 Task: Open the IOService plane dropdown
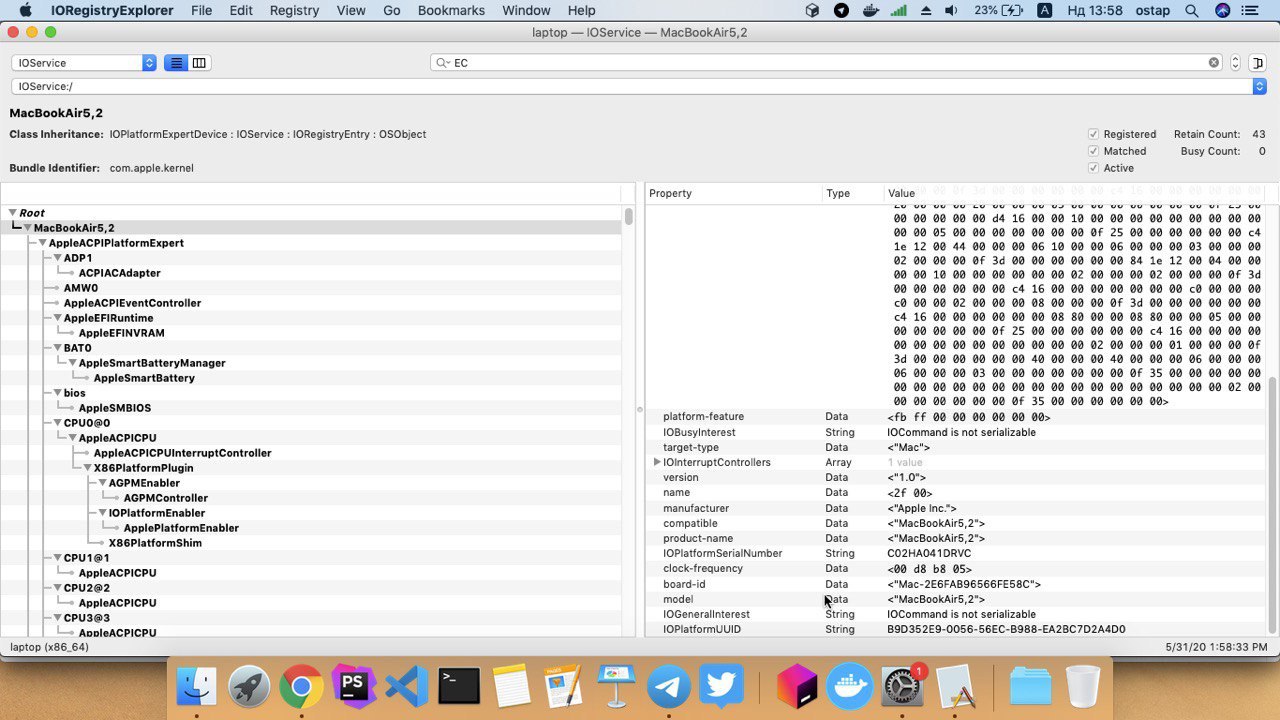pyautogui.click(x=84, y=63)
